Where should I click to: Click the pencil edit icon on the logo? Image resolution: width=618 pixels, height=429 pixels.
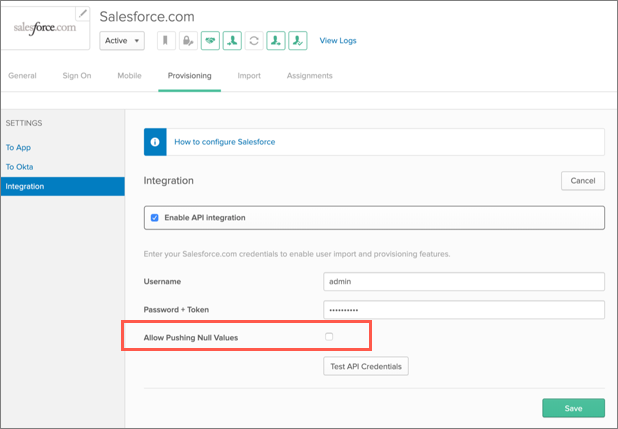(x=82, y=14)
